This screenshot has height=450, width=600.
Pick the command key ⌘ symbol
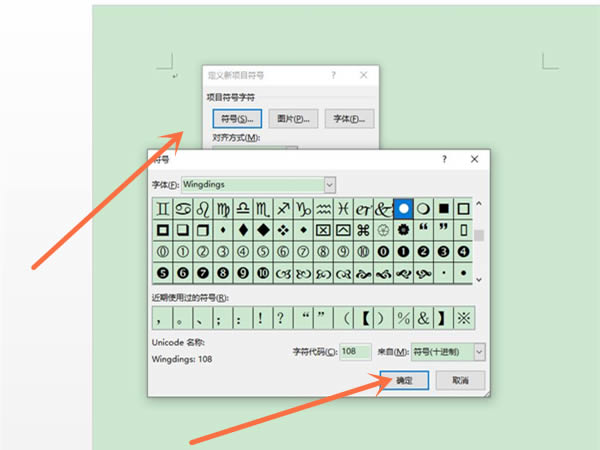point(364,230)
